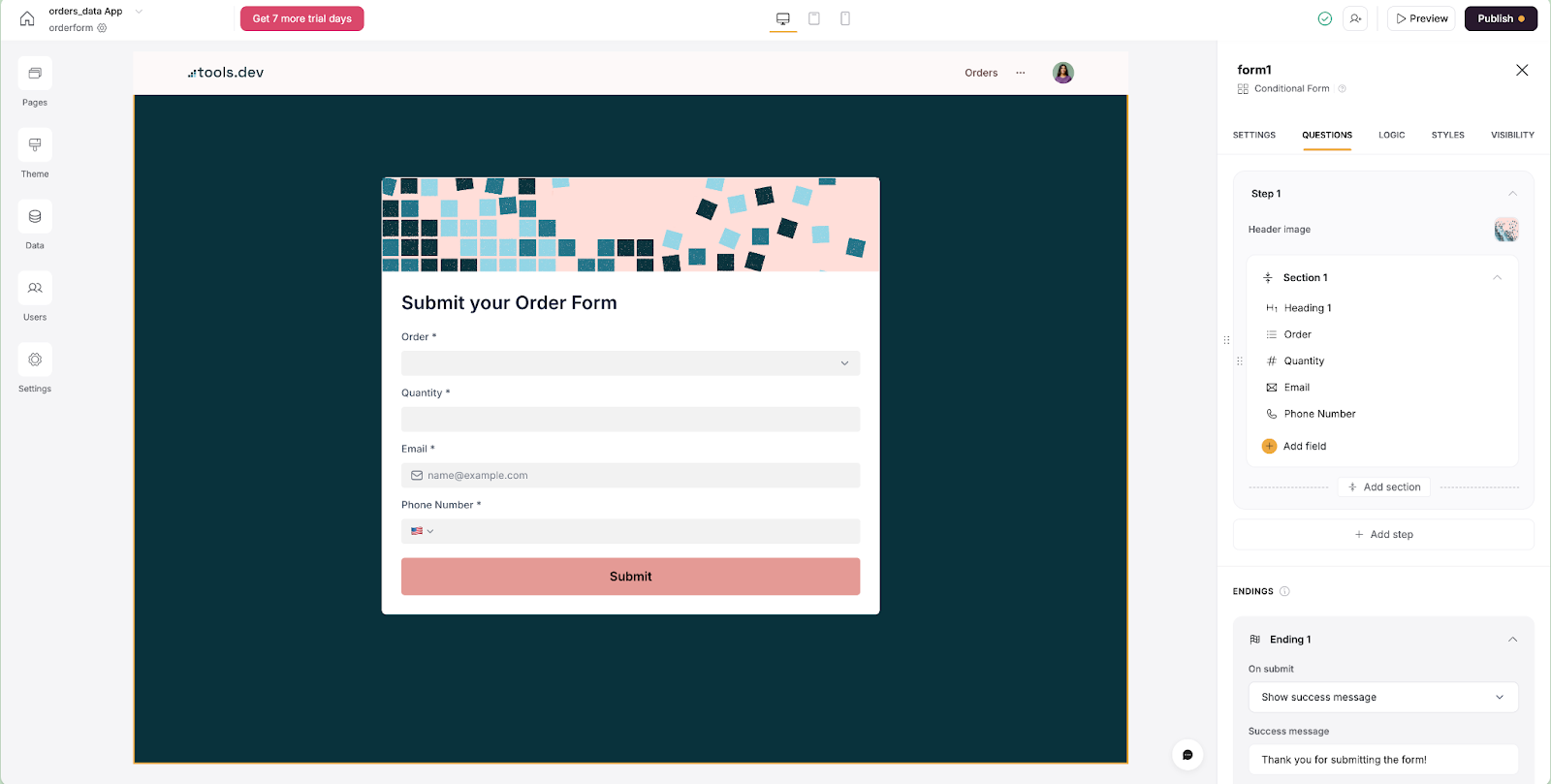1551x784 pixels.
Task: Open the Order dropdown in the form
Action: 630,363
